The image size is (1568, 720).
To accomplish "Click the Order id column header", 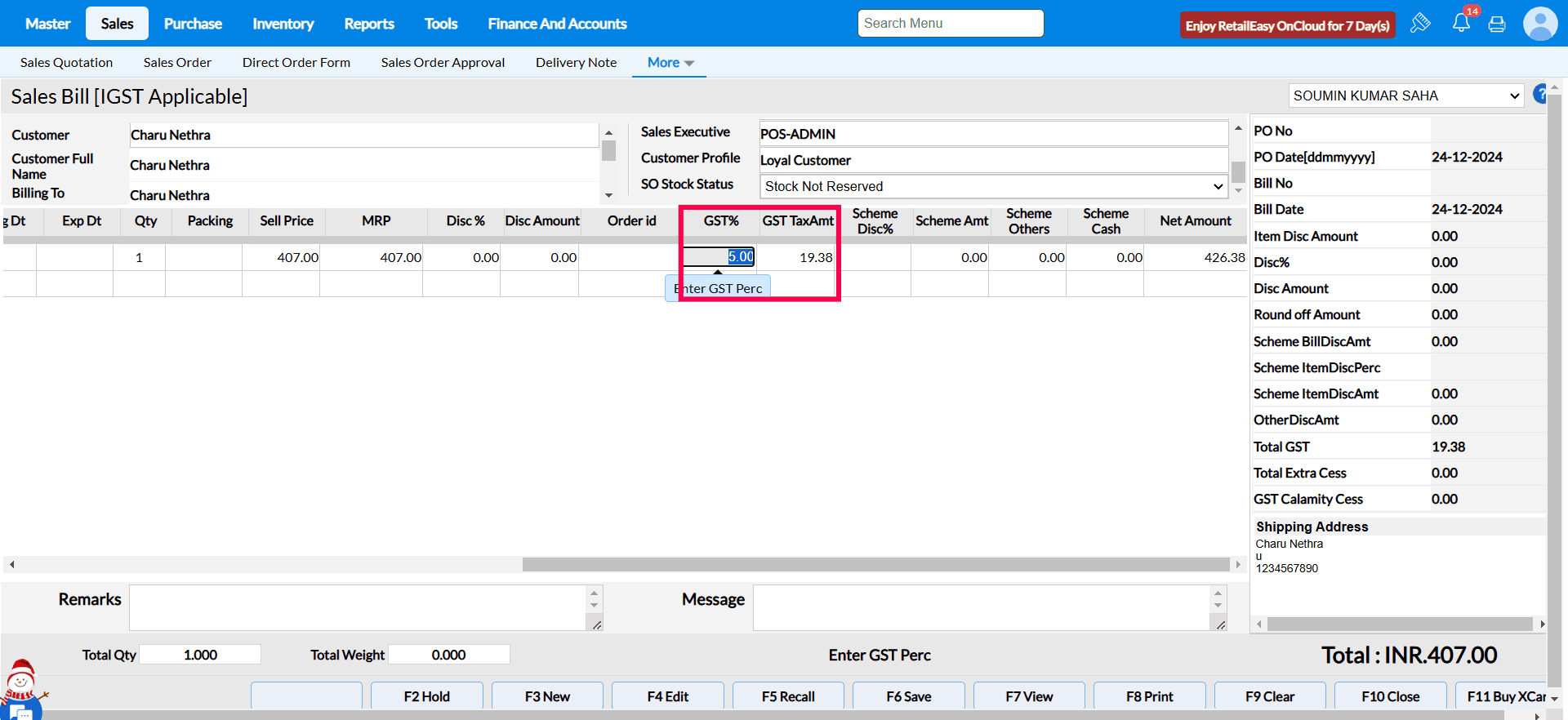I will pos(632,221).
